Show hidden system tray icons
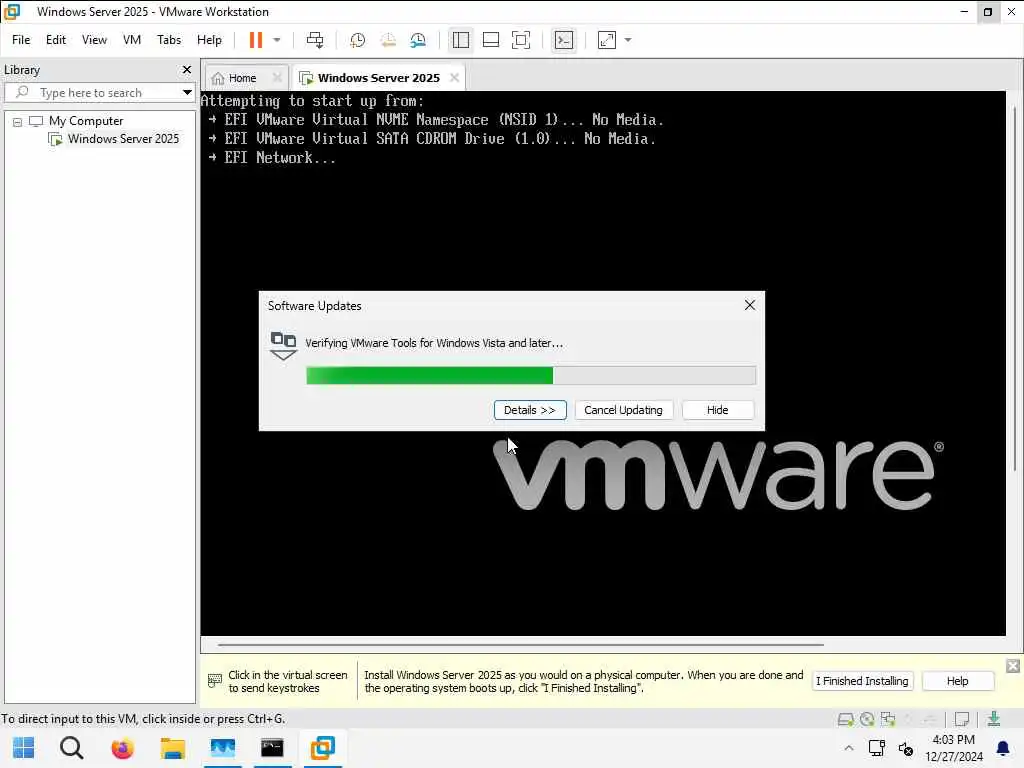The image size is (1024, 768). [x=848, y=748]
